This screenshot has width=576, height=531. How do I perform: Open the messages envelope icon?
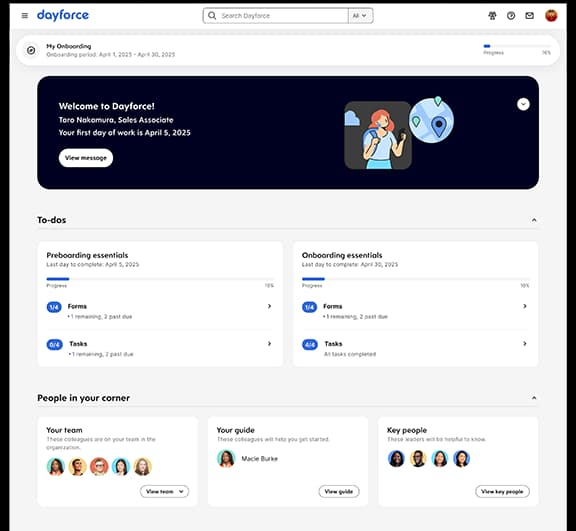point(529,15)
